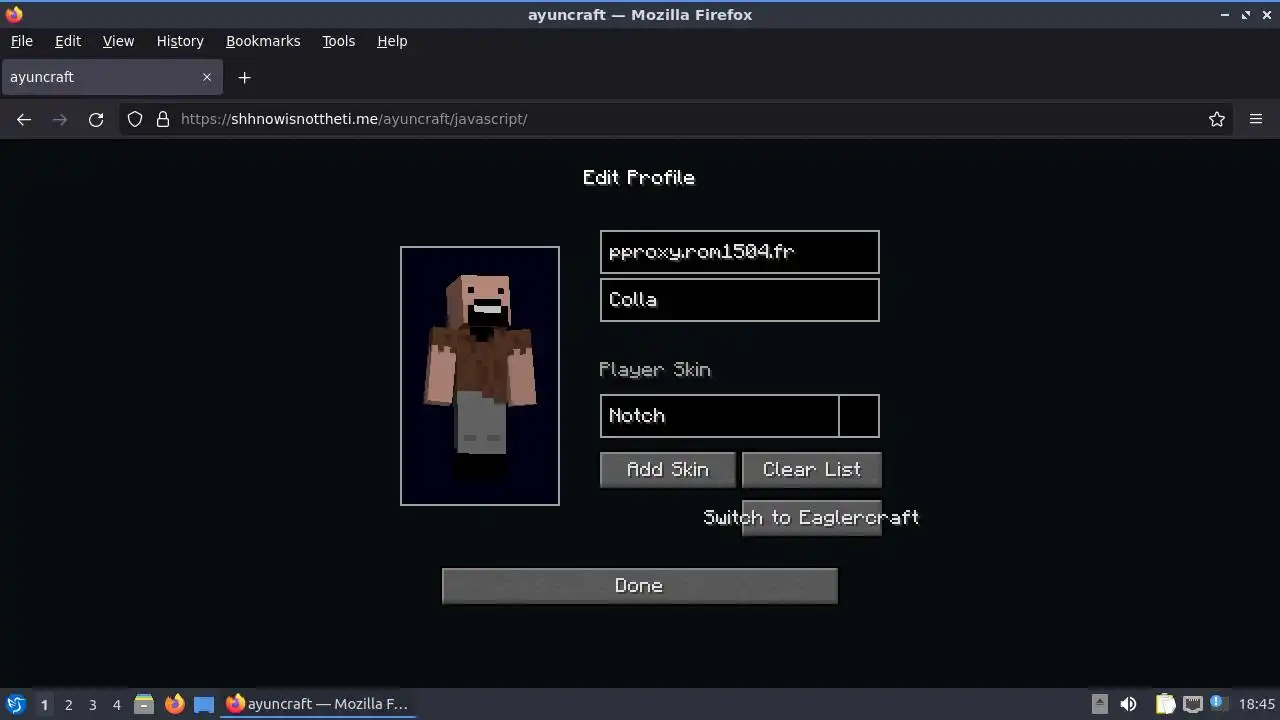Open the network status tray icon
This screenshot has height=720, width=1280.
point(1192,704)
